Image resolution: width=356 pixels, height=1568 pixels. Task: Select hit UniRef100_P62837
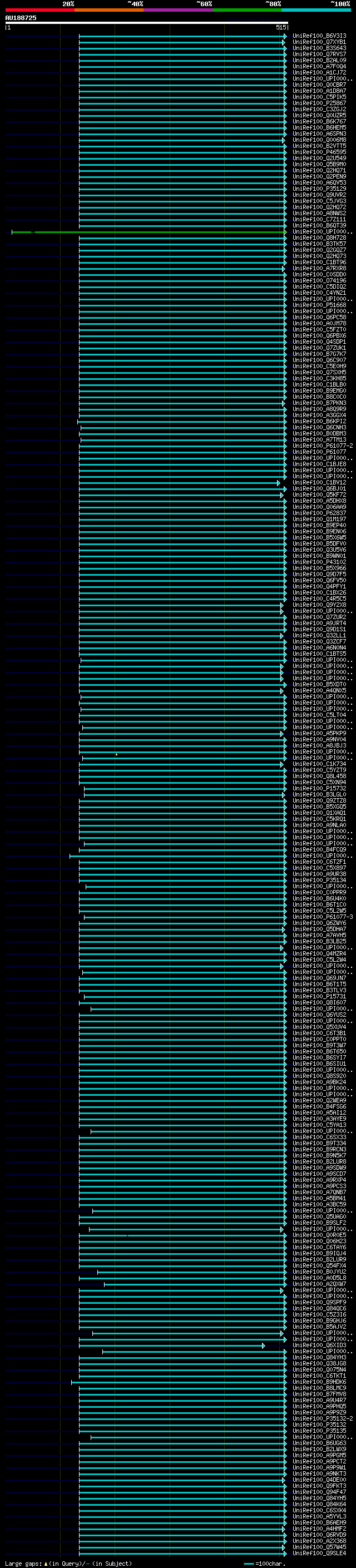319,513
